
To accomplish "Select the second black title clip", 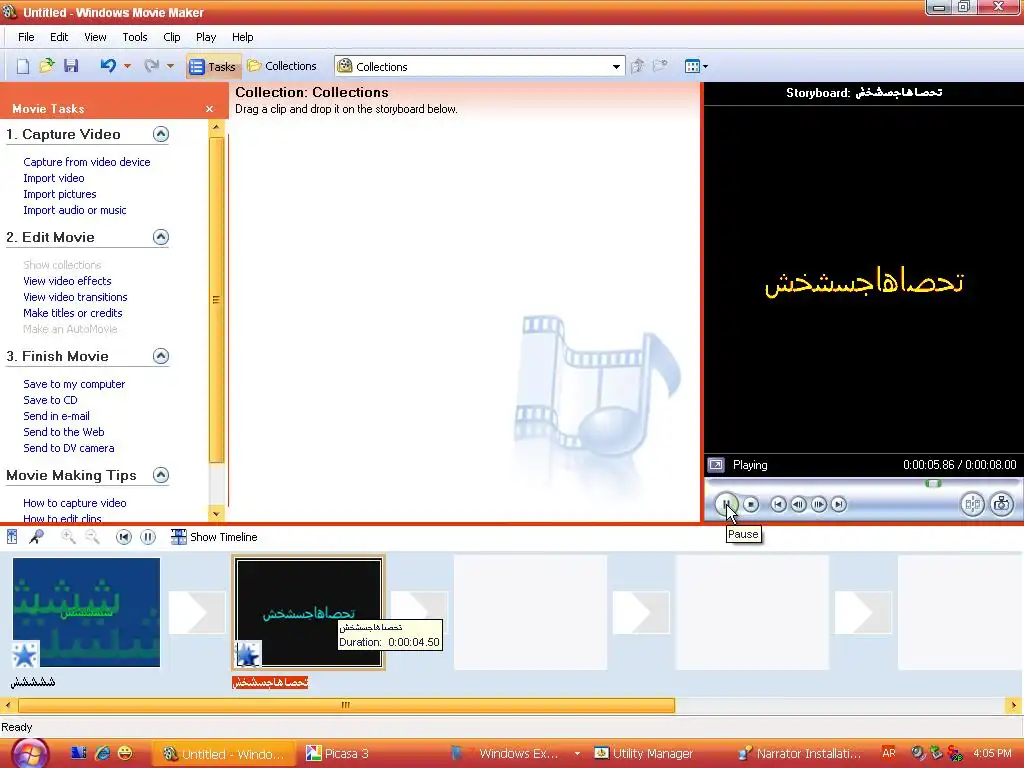I will point(308,613).
